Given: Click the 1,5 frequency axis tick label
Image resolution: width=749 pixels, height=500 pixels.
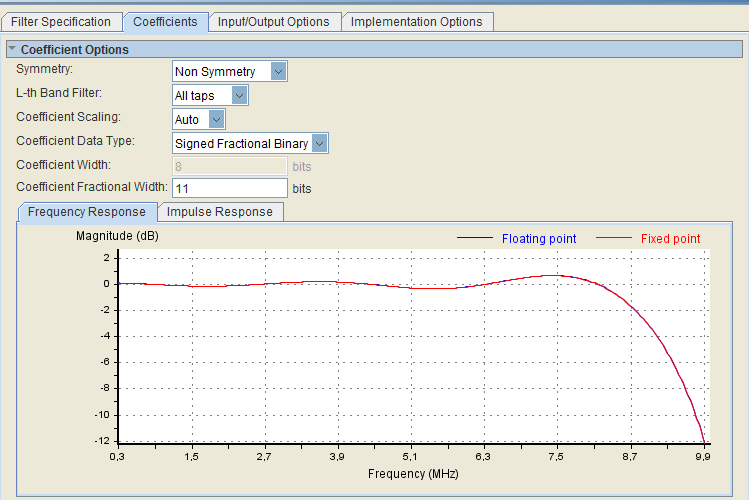Looking at the screenshot, I should (x=191, y=457).
